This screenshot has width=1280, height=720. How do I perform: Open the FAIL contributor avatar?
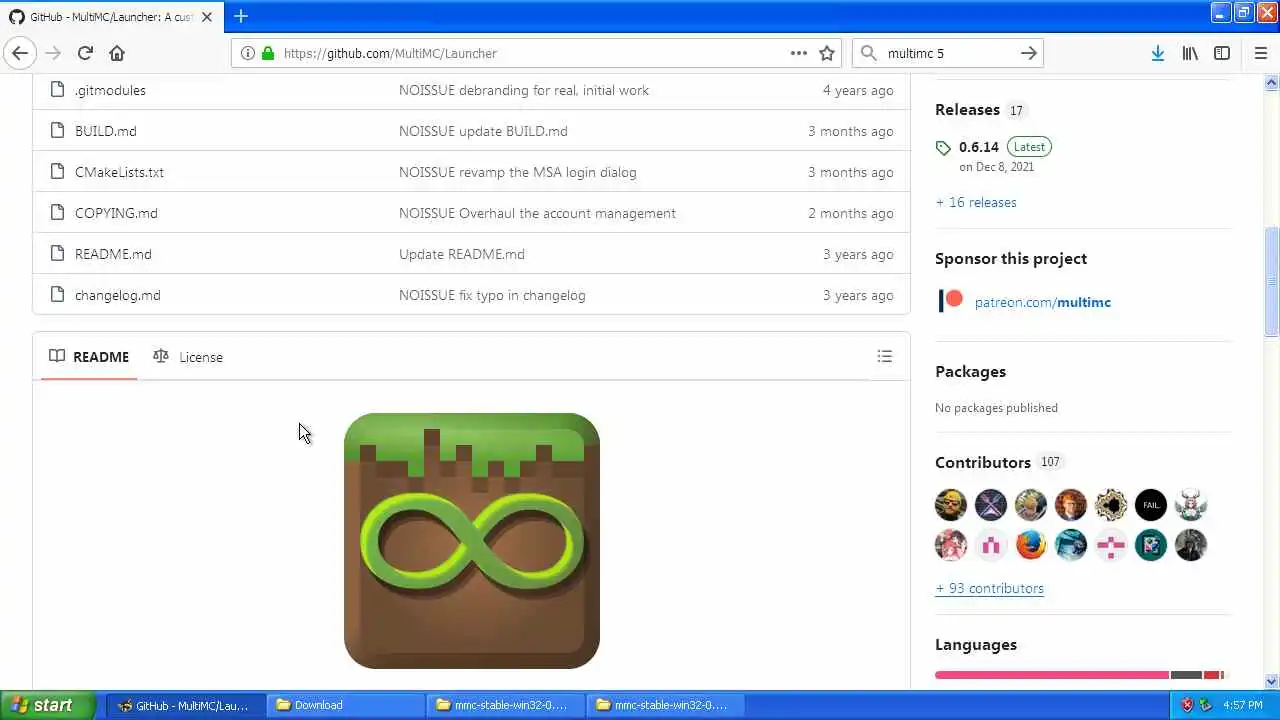(x=1151, y=505)
